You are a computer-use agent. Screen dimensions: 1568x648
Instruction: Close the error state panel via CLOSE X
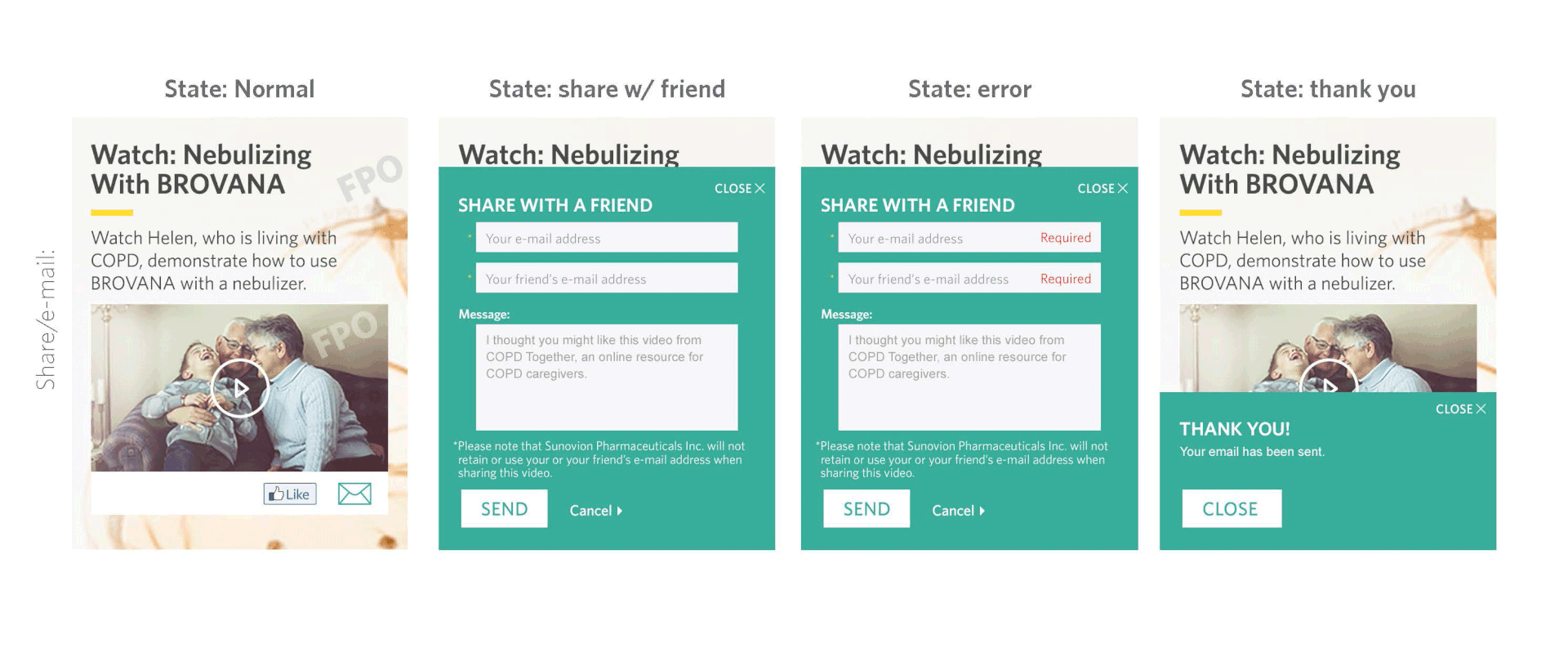point(1102,188)
